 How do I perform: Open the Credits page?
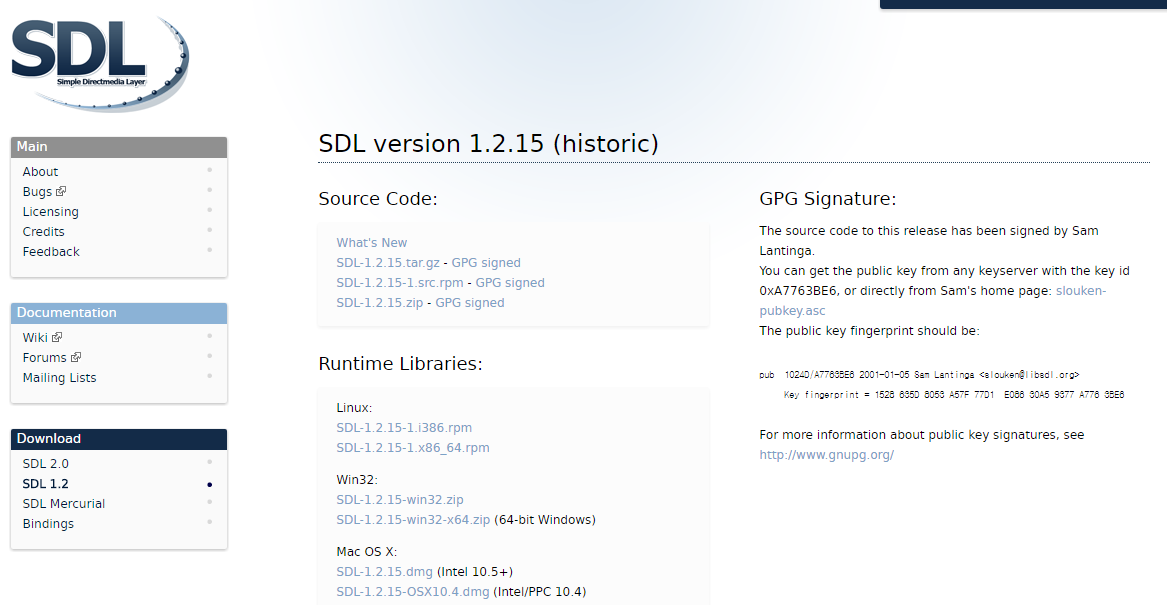(43, 232)
